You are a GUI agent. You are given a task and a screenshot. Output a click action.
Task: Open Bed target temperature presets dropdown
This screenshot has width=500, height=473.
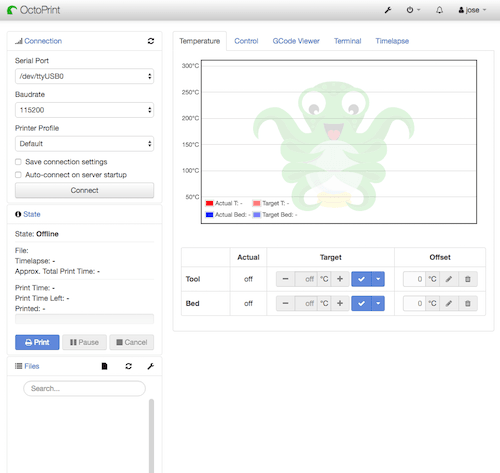coord(378,303)
